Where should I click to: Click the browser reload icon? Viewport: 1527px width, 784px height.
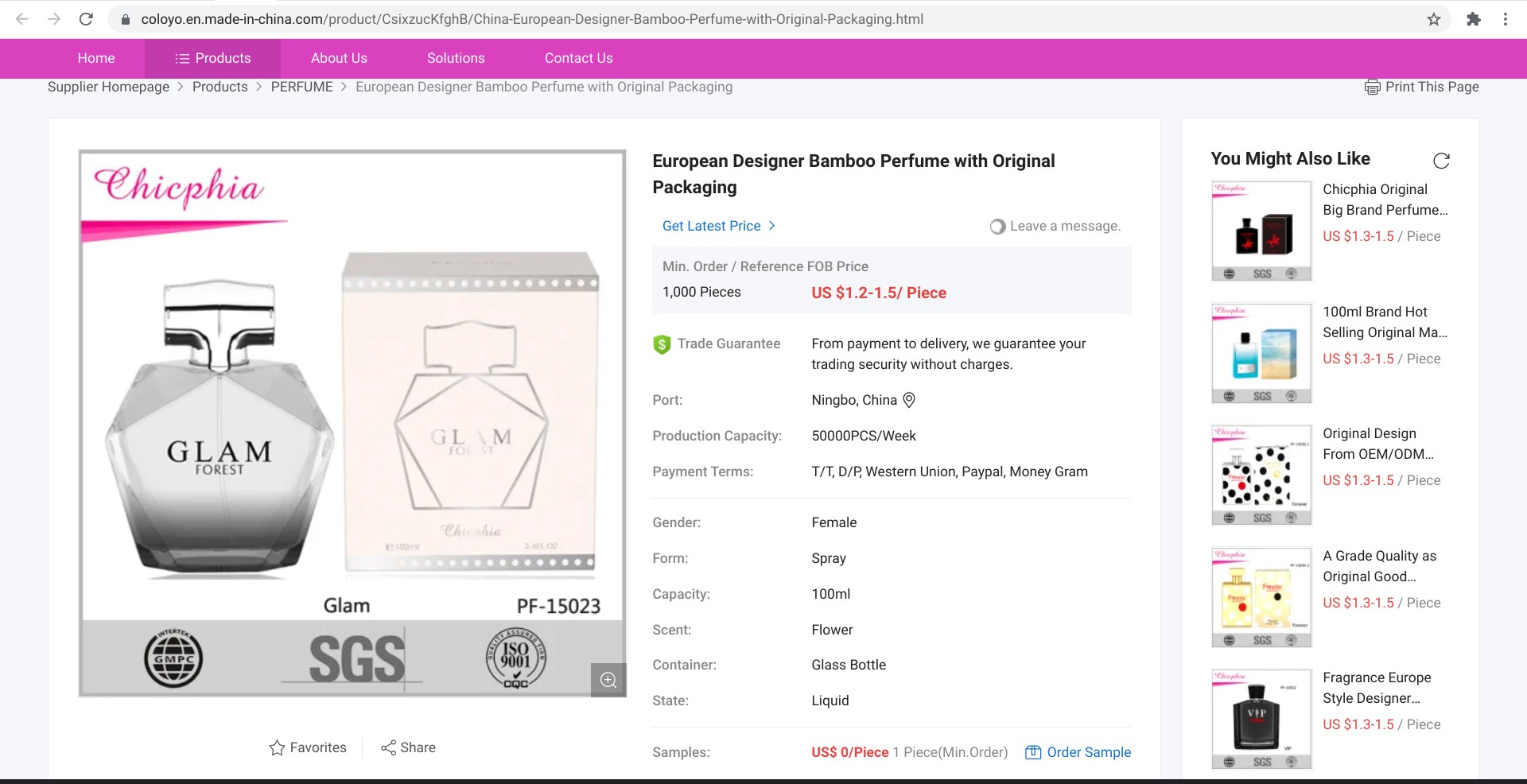86,19
